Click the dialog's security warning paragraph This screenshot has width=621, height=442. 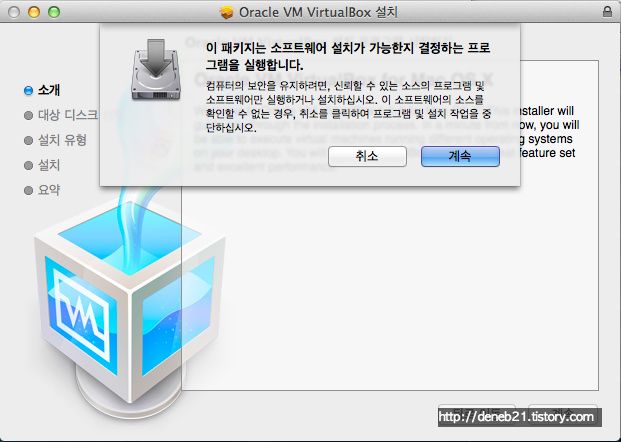click(349, 107)
